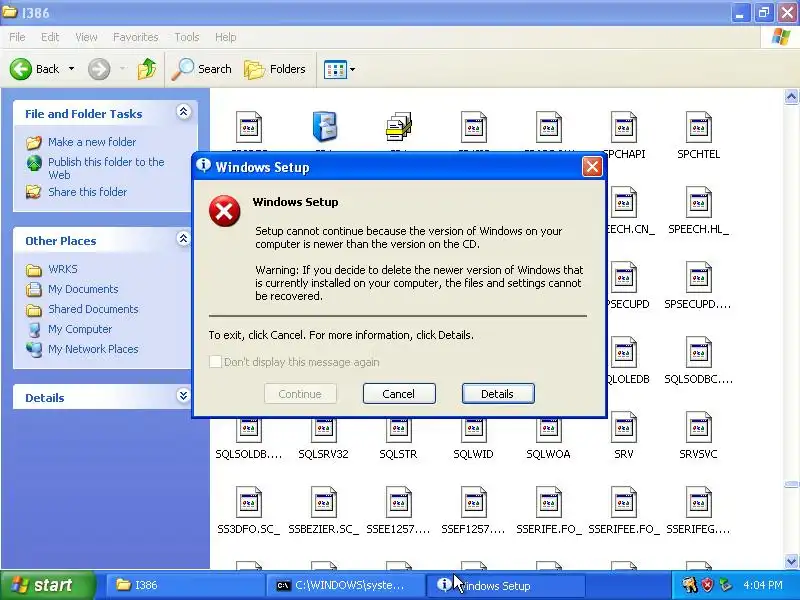This screenshot has width=800, height=600.
Task: Collapse the File and Folder Tasks panel
Action: click(183, 112)
